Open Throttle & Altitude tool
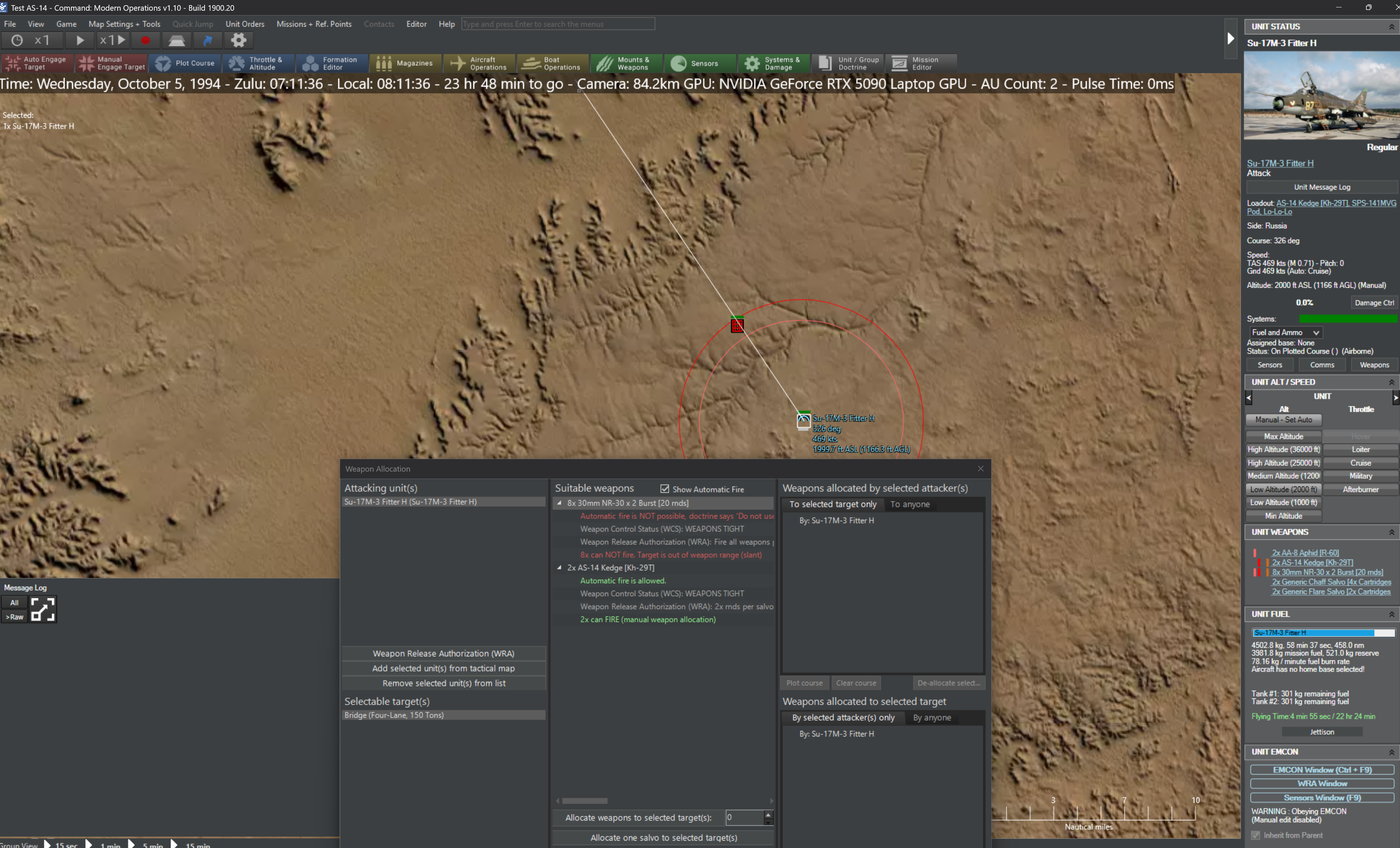 coord(259,63)
